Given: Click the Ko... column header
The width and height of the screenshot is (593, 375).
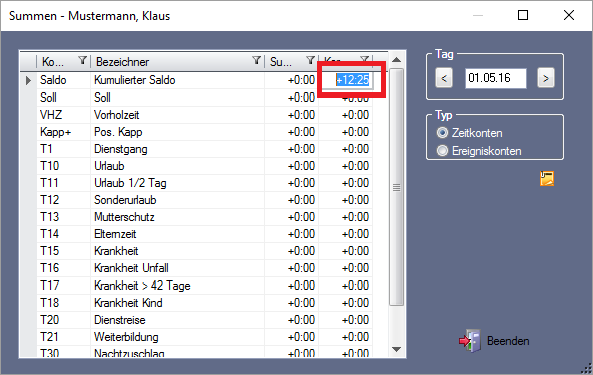Looking at the screenshot, I should point(64,61).
